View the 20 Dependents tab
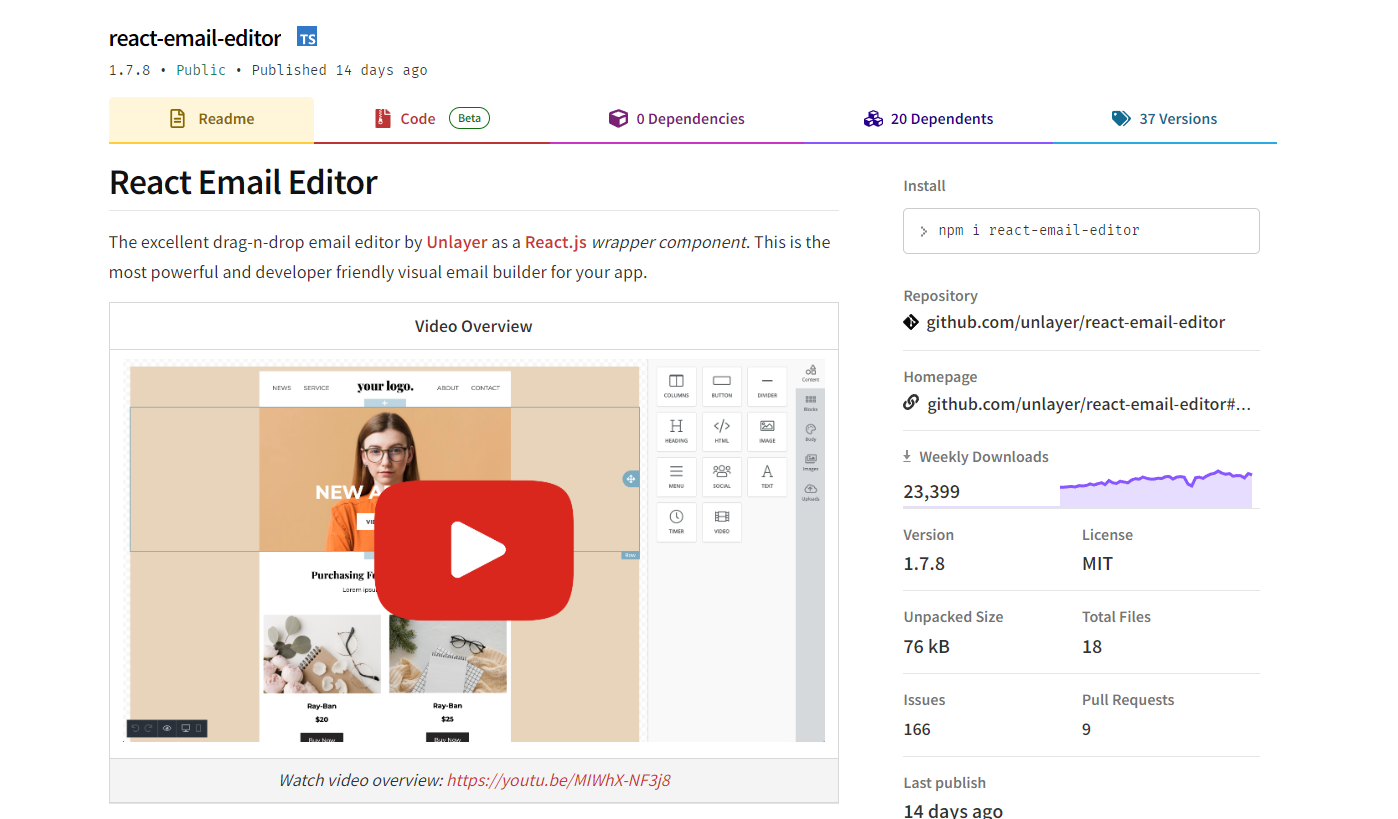 point(928,119)
